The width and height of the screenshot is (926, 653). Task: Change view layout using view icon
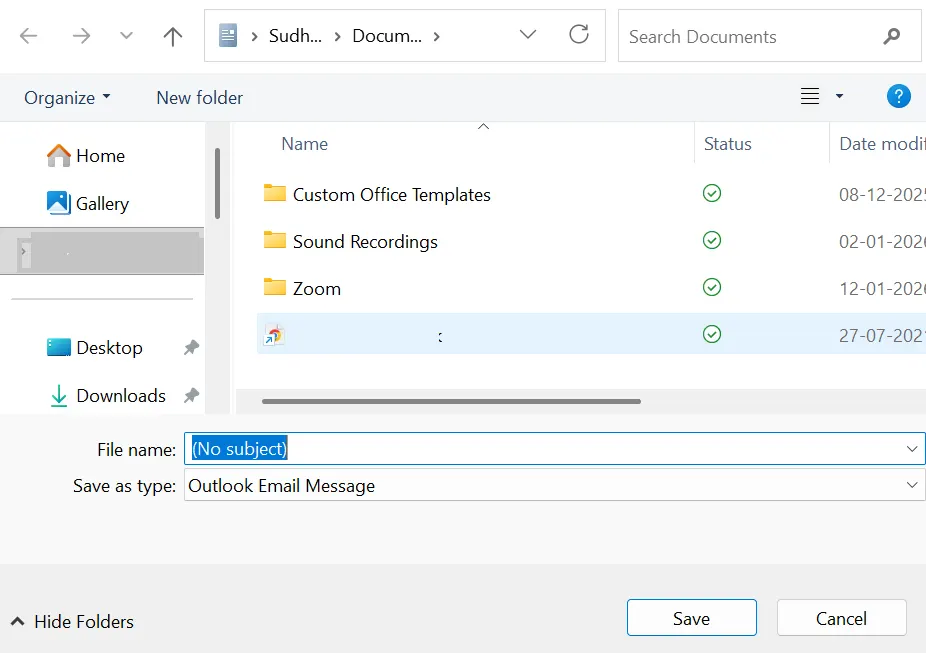(x=810, y=97)
